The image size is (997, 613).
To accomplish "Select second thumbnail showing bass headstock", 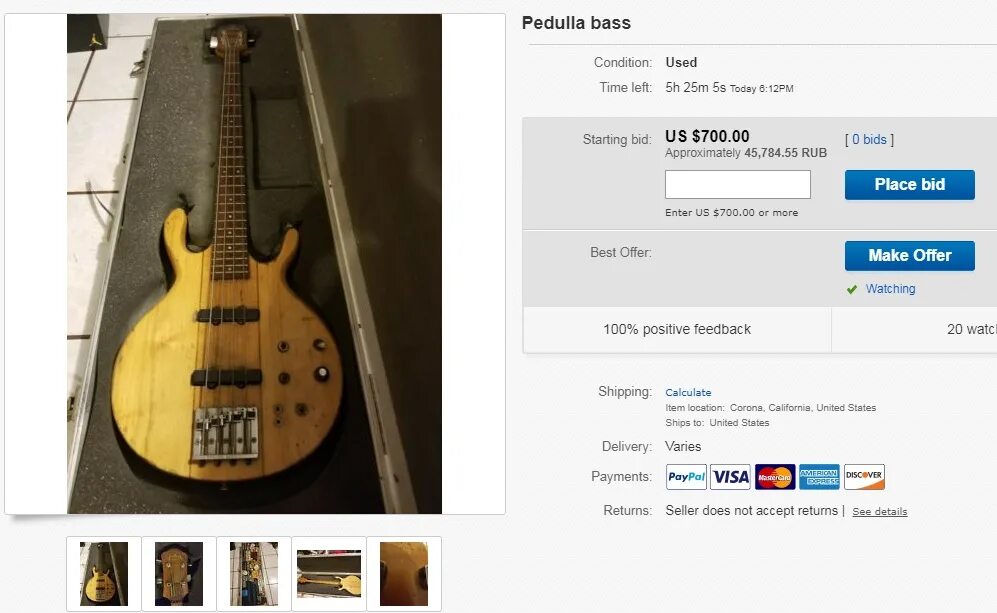I will point(179,574).
